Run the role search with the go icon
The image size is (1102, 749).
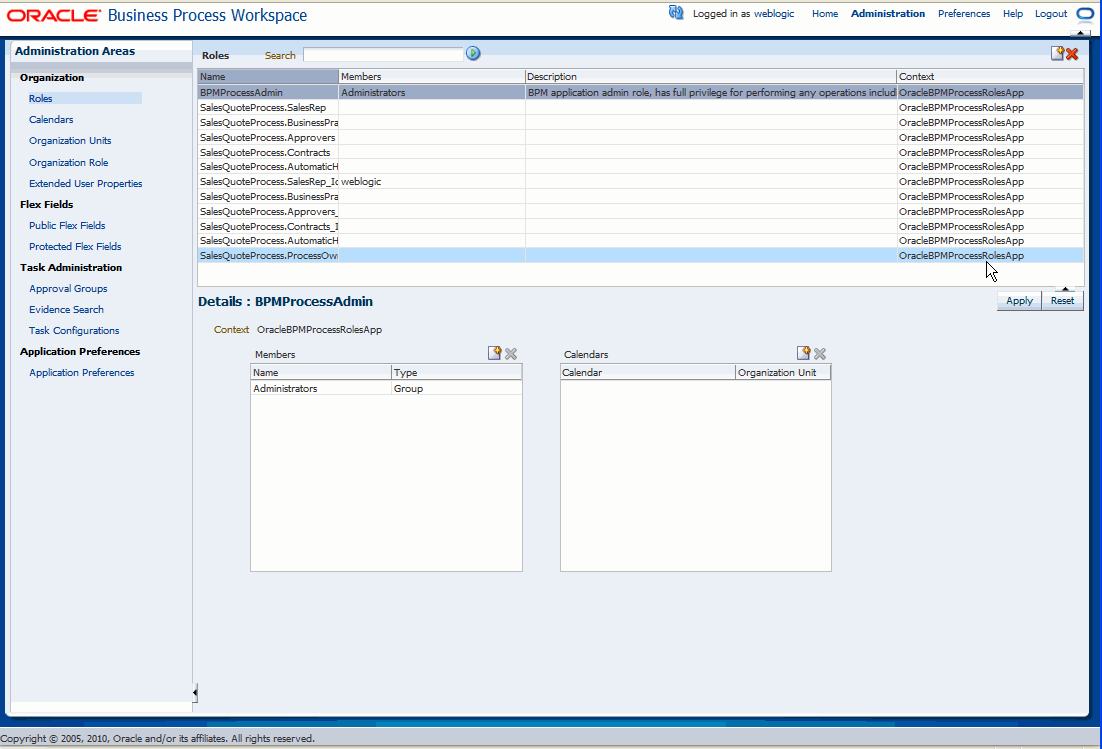(x=473, y=53)
